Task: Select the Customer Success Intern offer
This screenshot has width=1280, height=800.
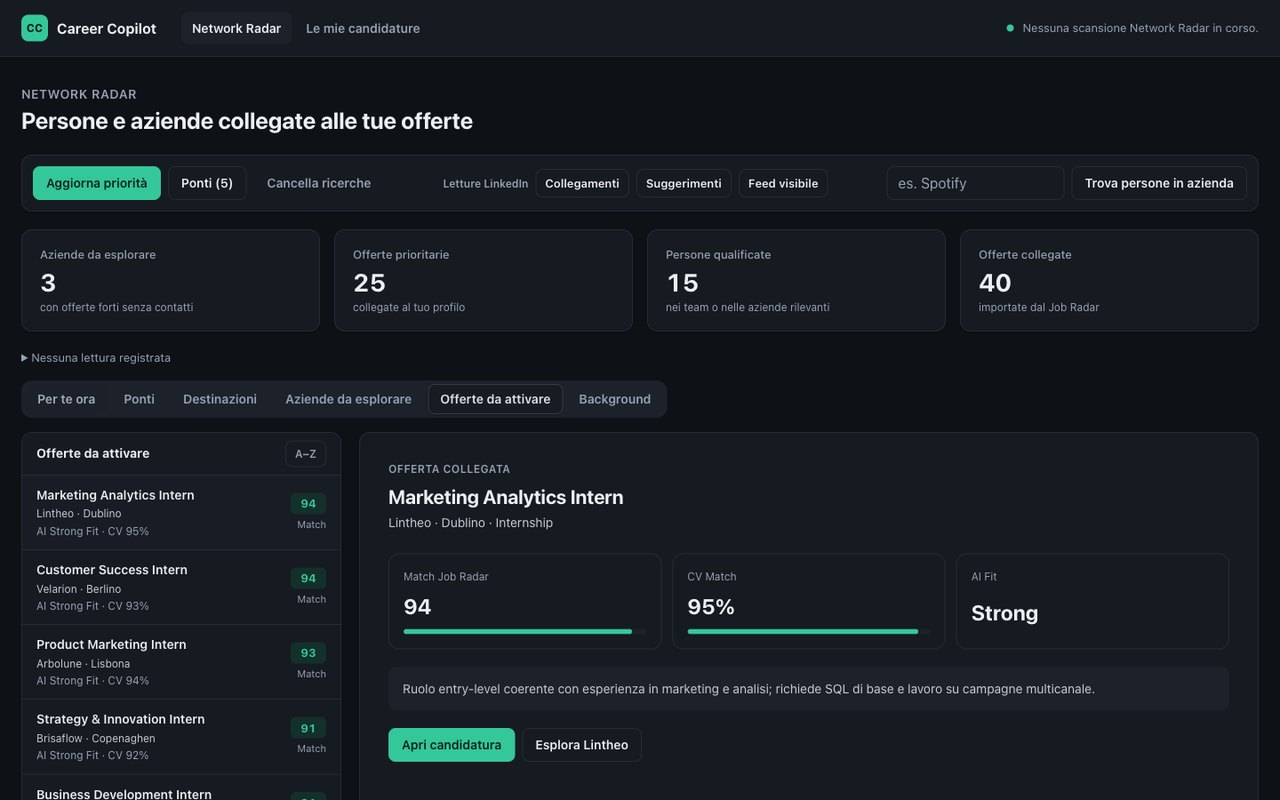Action: pos(181,587)
